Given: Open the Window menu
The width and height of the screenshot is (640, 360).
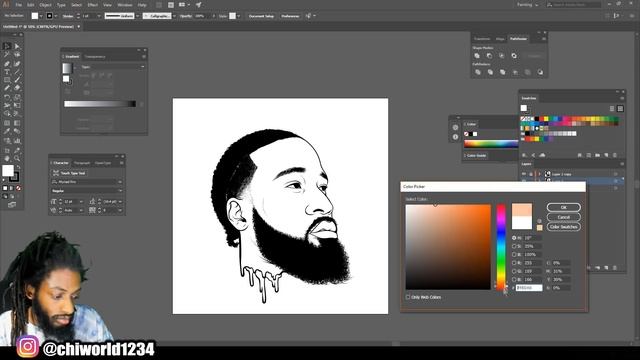Looking at the screenshot, I should [x=124, y=5].
